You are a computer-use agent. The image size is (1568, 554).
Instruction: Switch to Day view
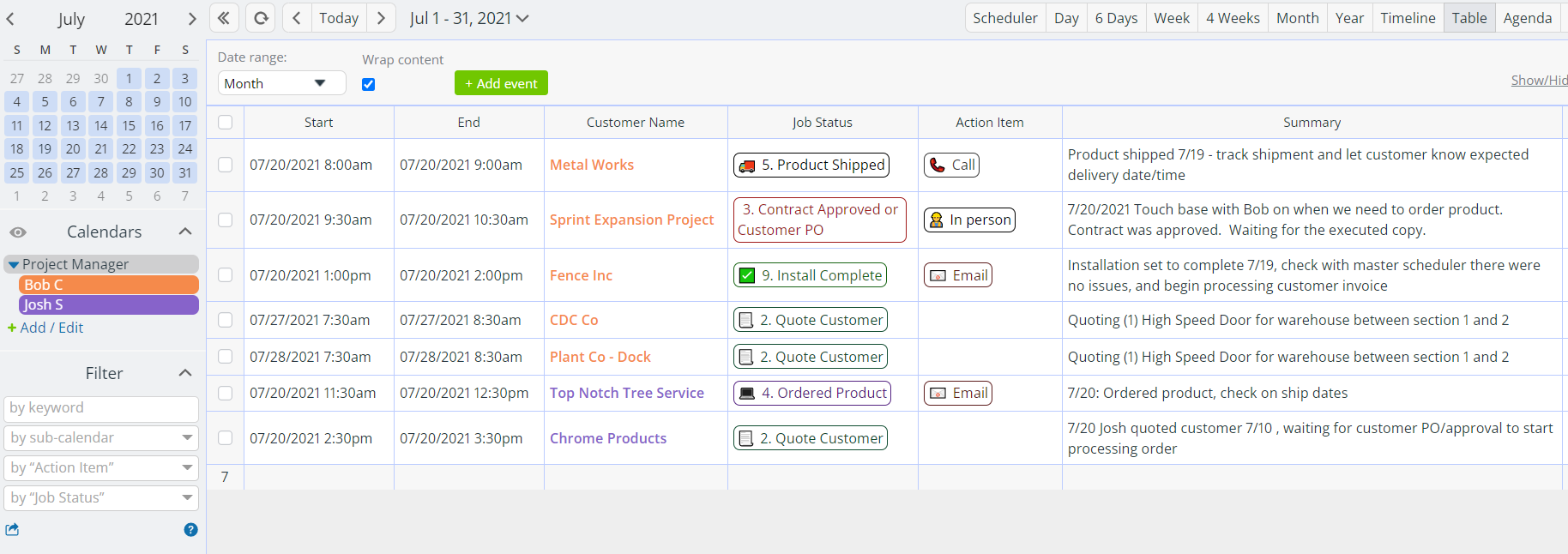1066,18
